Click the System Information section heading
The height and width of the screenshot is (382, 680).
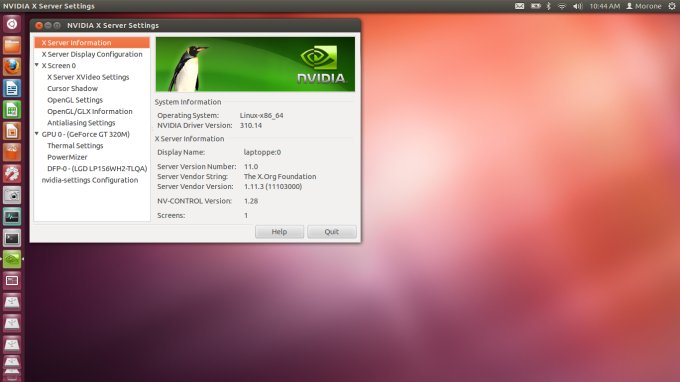pos(188,102)
